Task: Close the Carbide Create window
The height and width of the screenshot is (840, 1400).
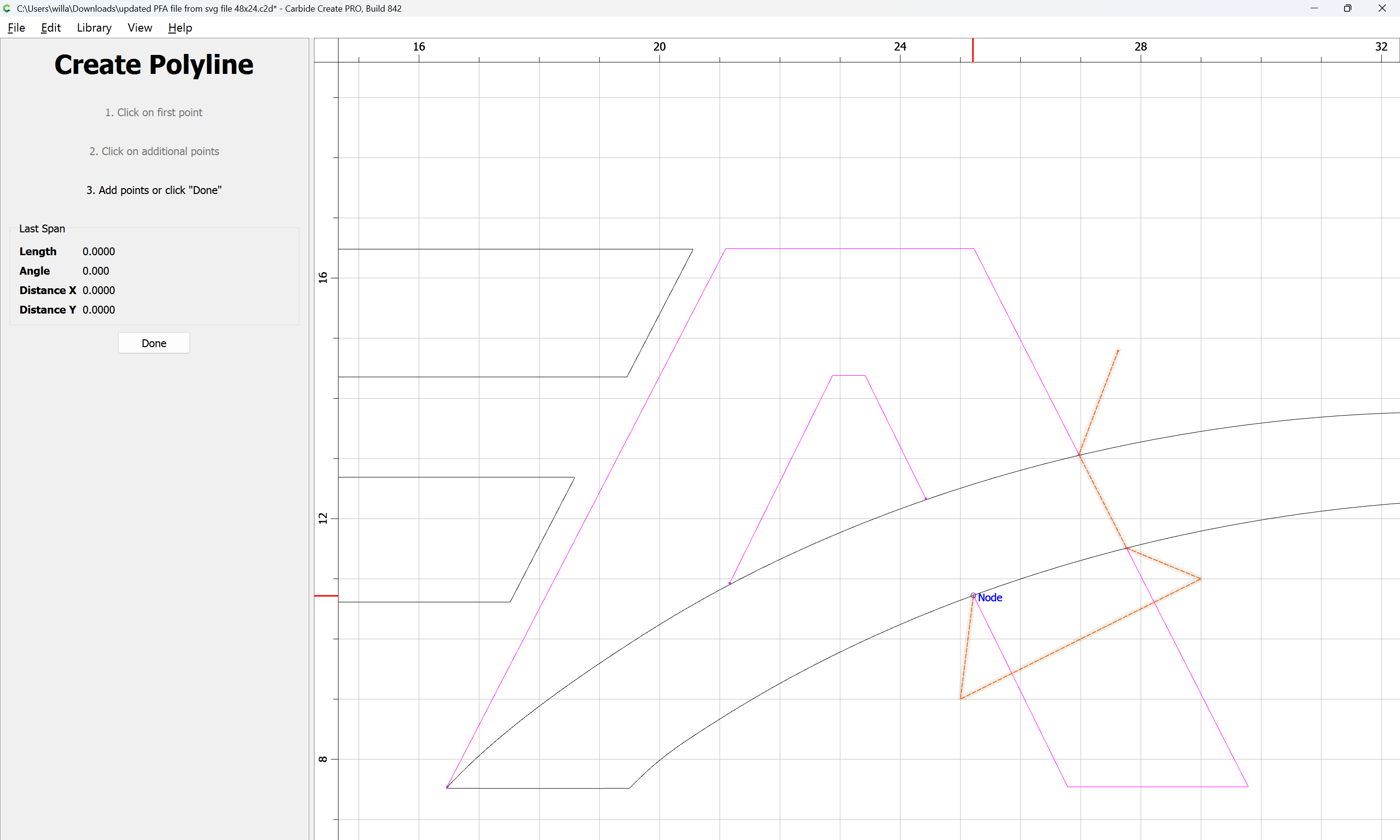Action: (1382, 8)
